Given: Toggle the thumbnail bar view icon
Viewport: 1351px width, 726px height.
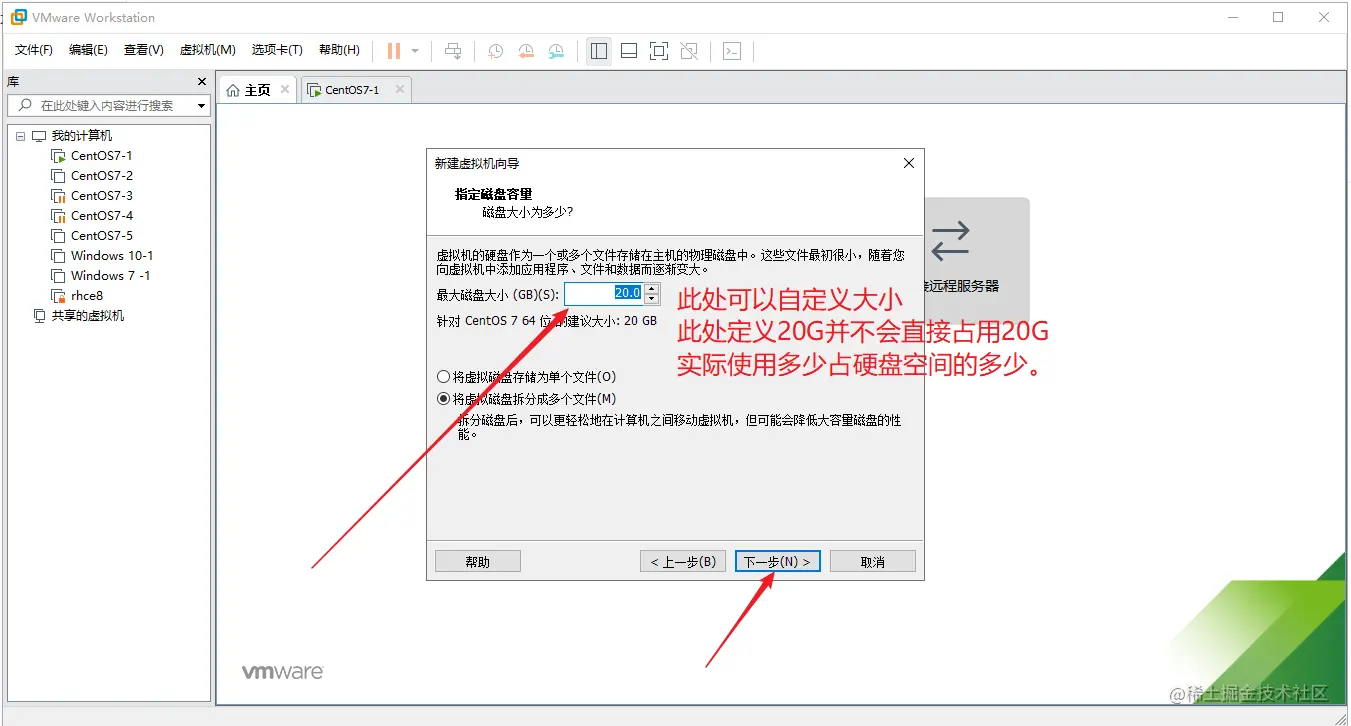Looking at the screenshot, I should (629, 51).
